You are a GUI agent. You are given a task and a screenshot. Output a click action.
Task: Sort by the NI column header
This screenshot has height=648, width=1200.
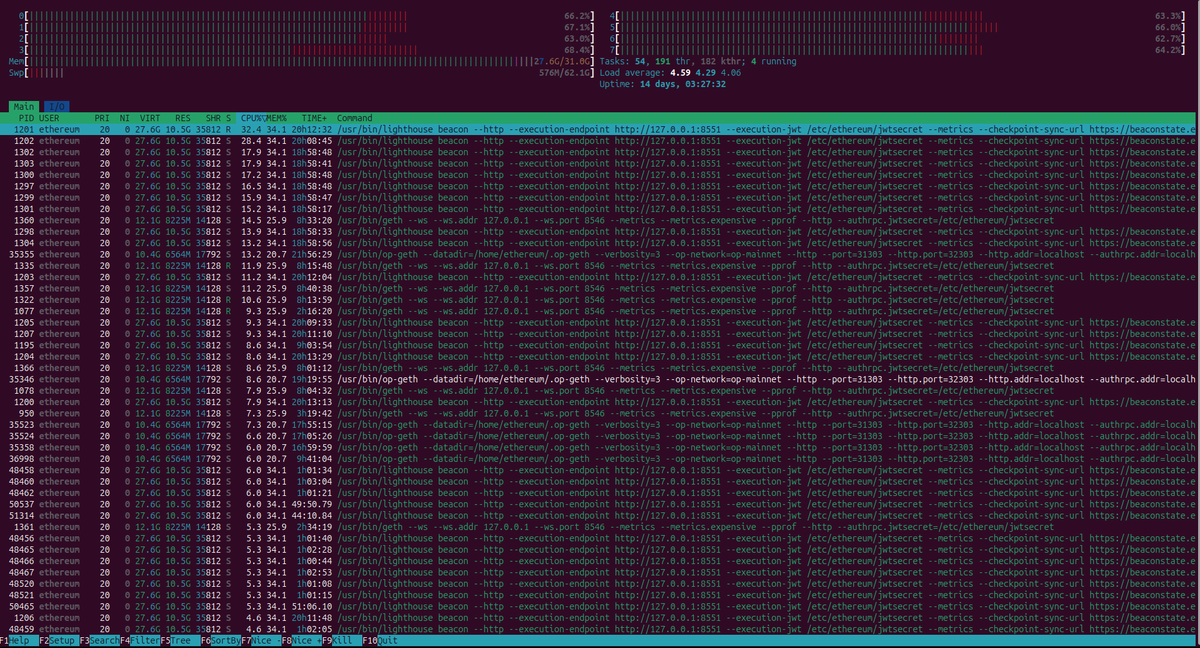click(x=125, y=118)
